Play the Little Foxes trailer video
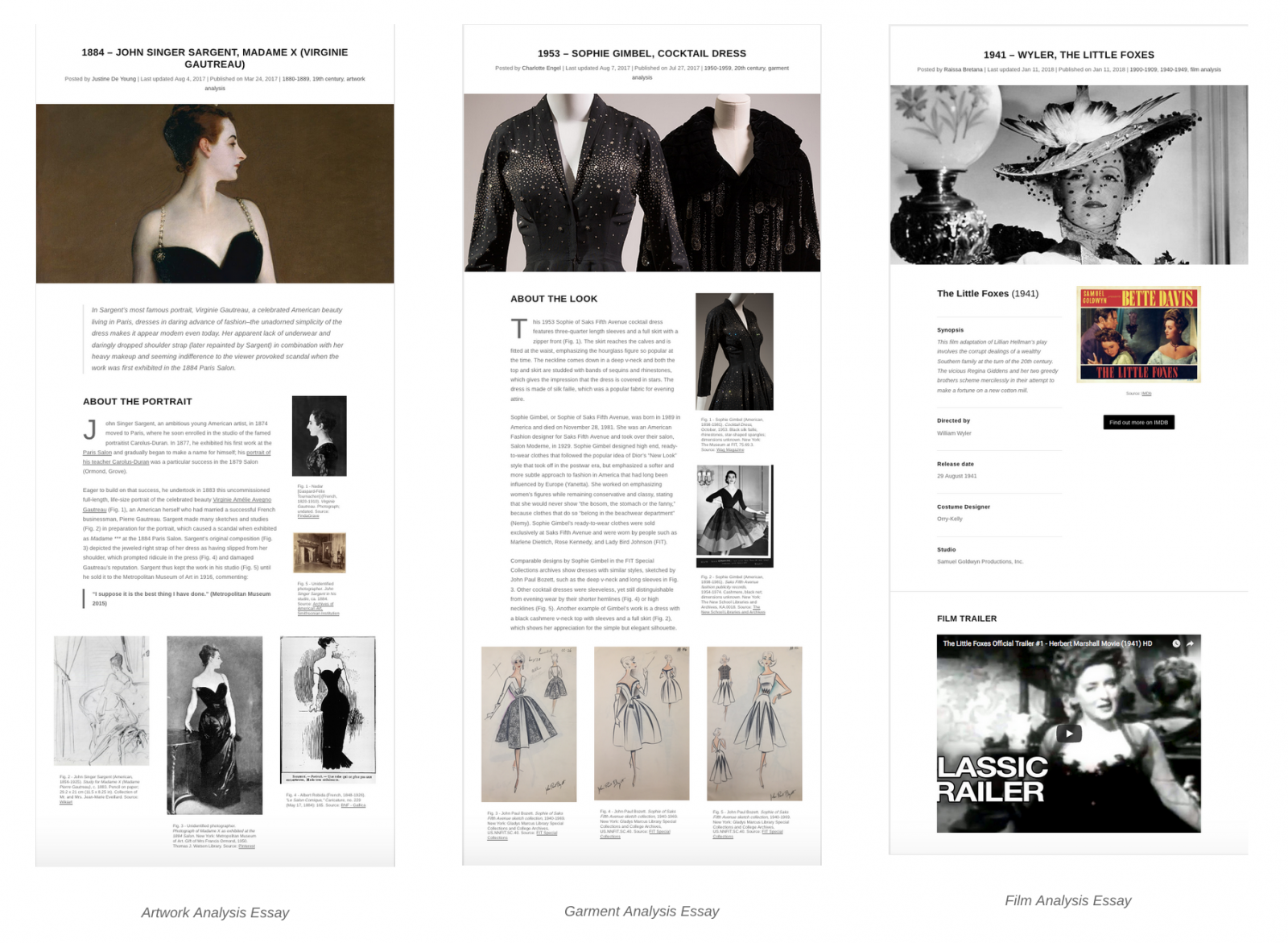The width and height of the screenshot is (1288, 943). [1069, 734]
